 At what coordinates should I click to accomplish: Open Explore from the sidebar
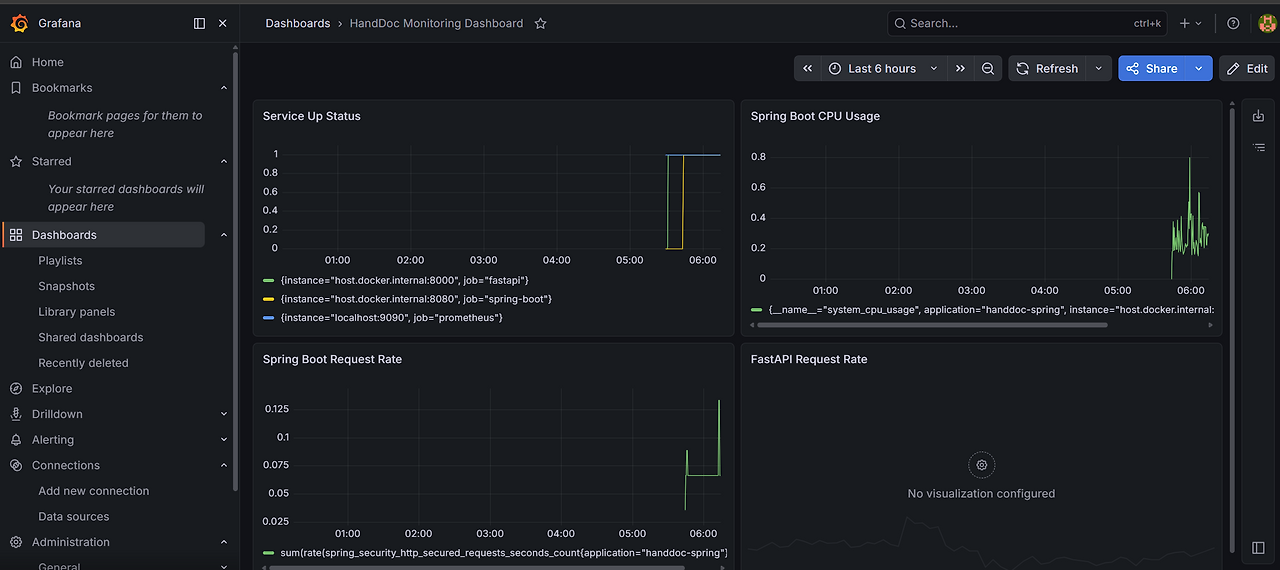52,388
